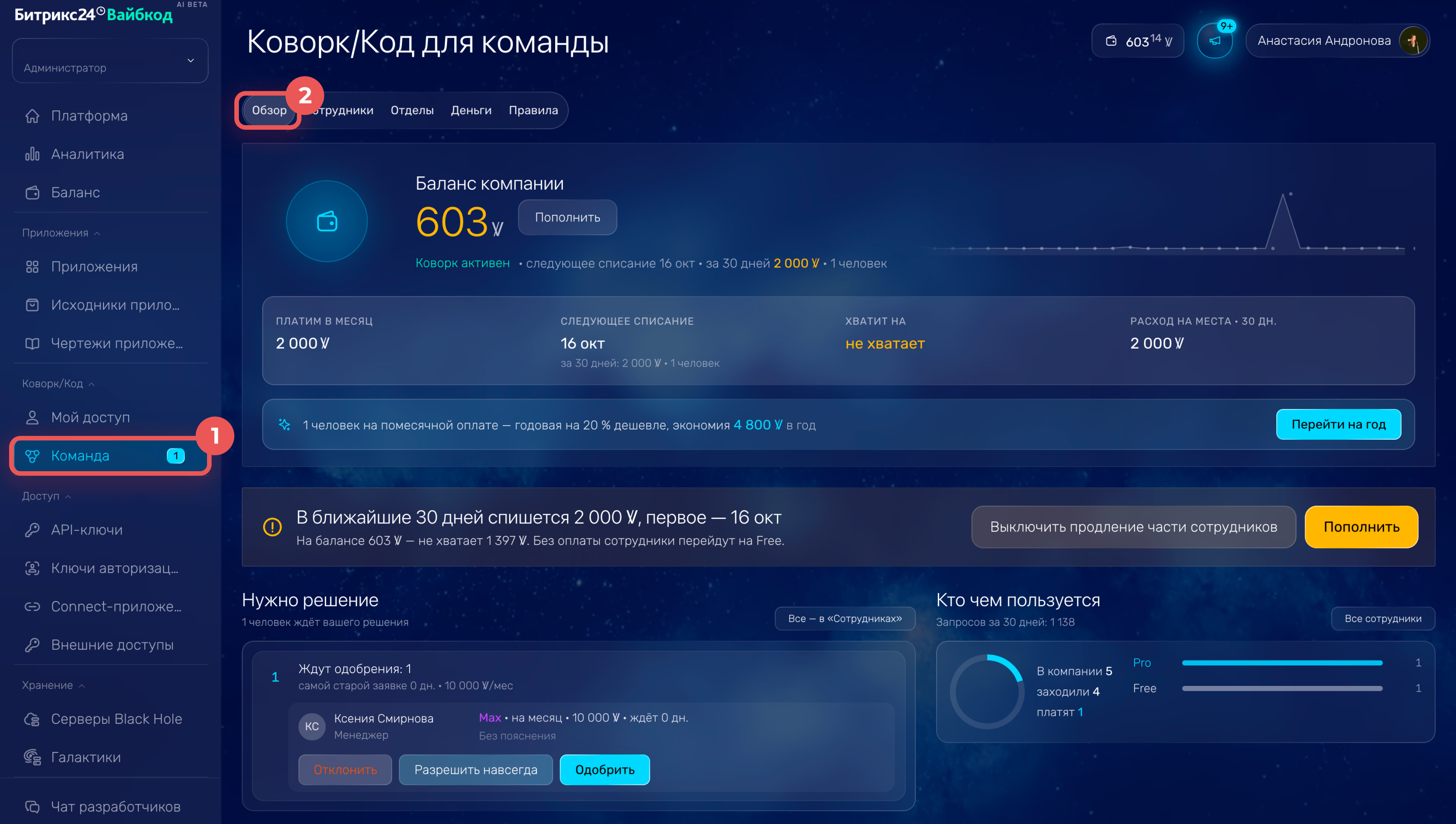Open Чат разработчиков chat icon
This screenshot has height=824, width=1456.
(32, 807)
